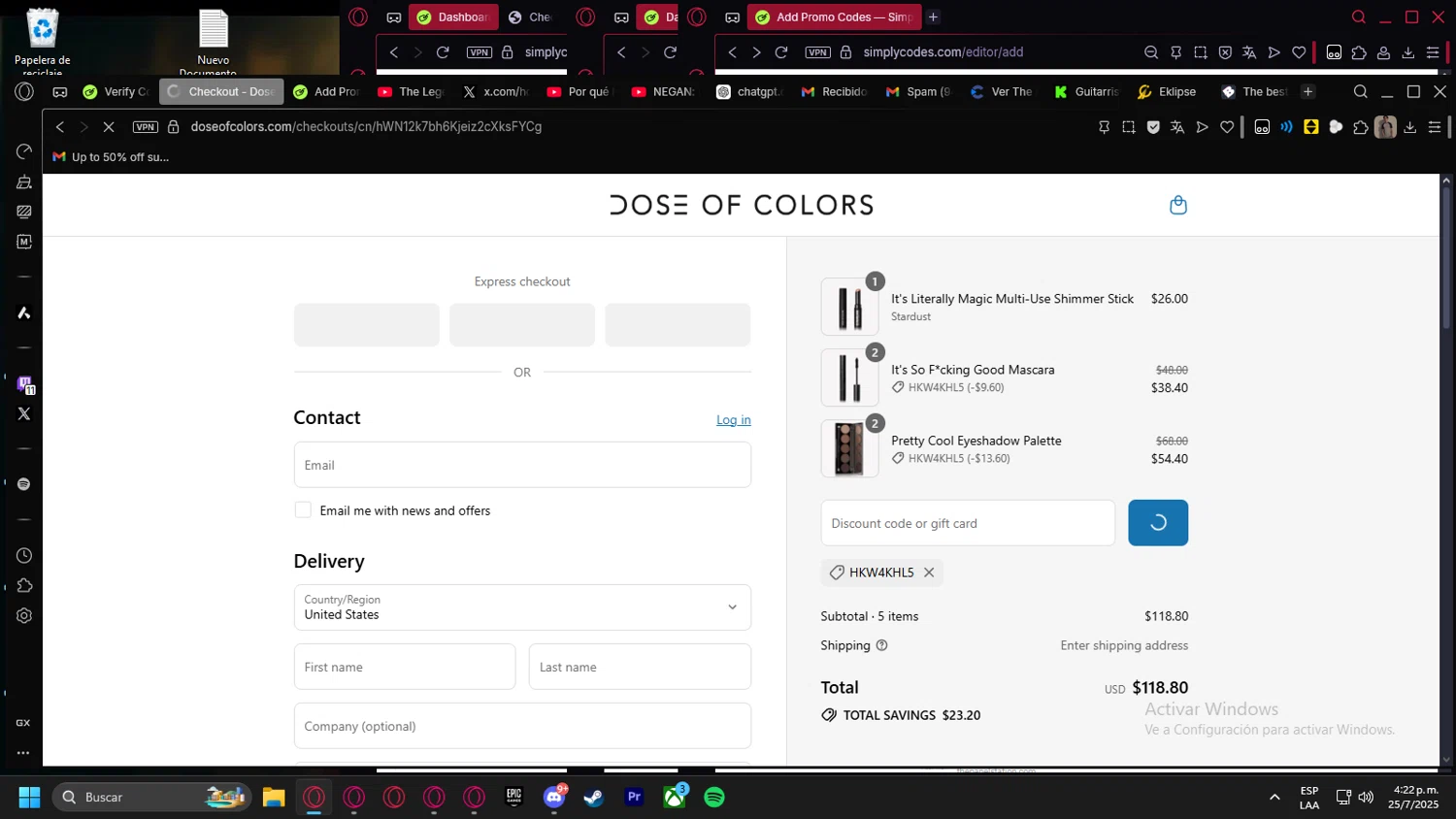Viewport: 1456px width, 819px height.
Task: Open Easy Setup sliders icon
Action: pyautogui.click(x=1435, y=127)
